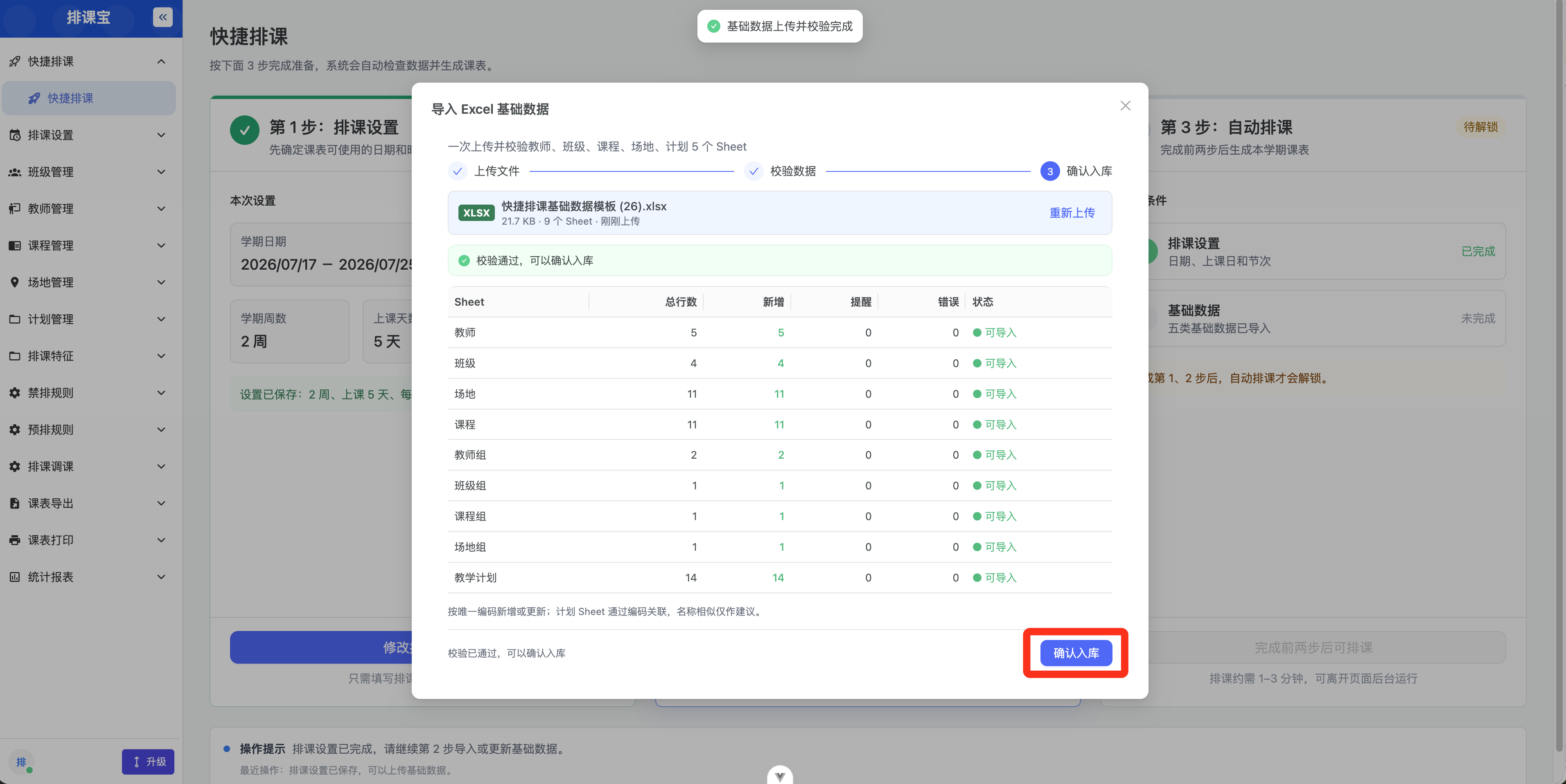Screen dimensions: 1566x784
Task: Expand the 计划管理 sidebar menu
Action: click(161, 319)
